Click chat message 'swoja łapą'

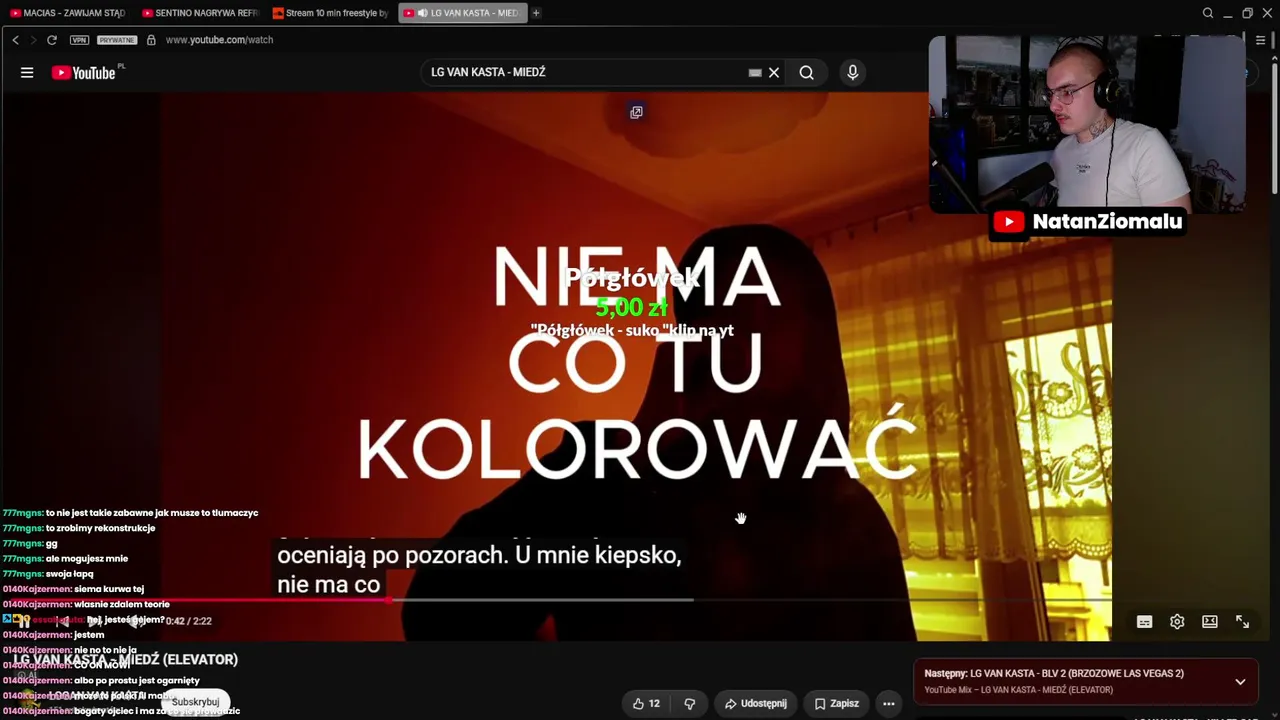click(x=70, y=574)
